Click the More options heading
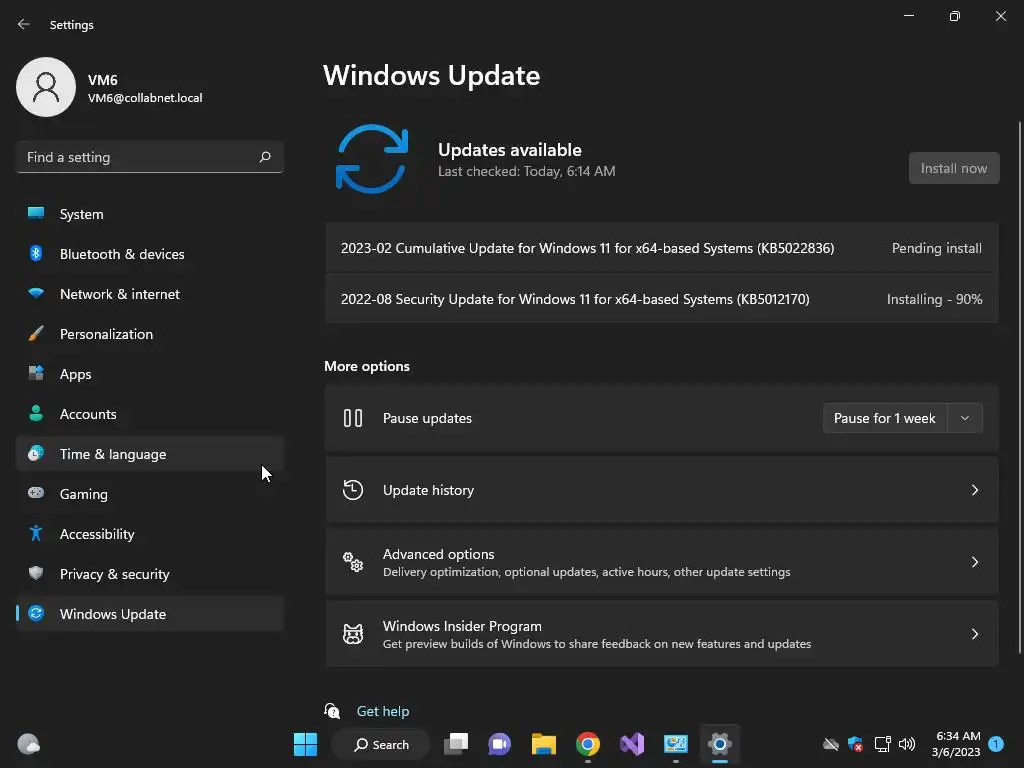 tap(366, 366)
